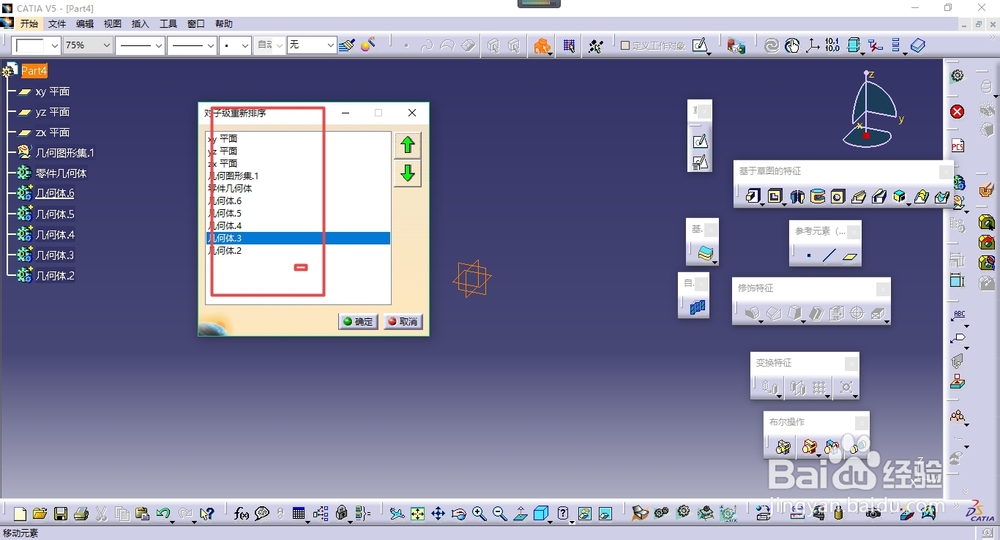Select xy 平面 in specification tree
This screenshot has width=1000, height=540.
(52, 92)
